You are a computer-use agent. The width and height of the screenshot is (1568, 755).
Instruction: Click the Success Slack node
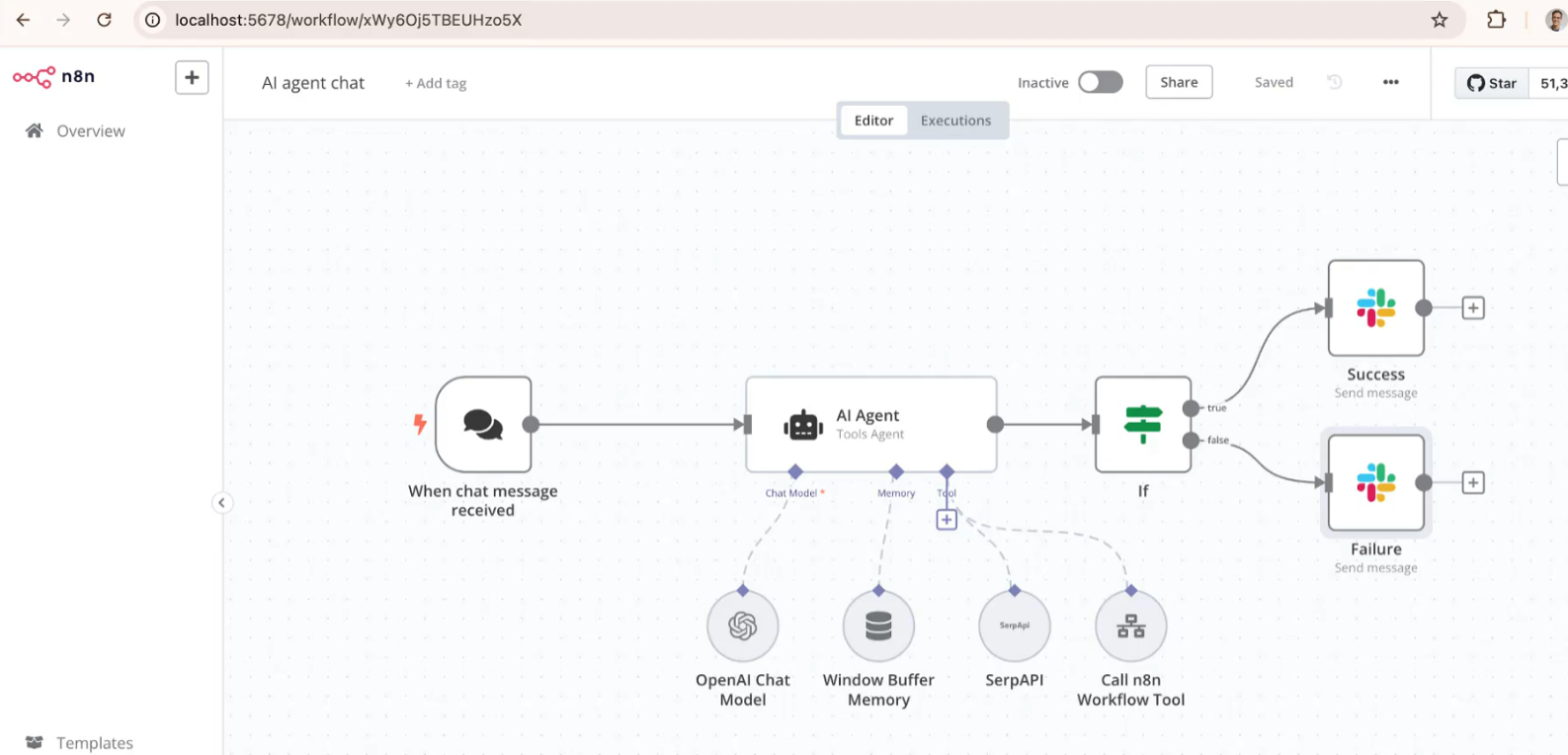coord(1375,308)
